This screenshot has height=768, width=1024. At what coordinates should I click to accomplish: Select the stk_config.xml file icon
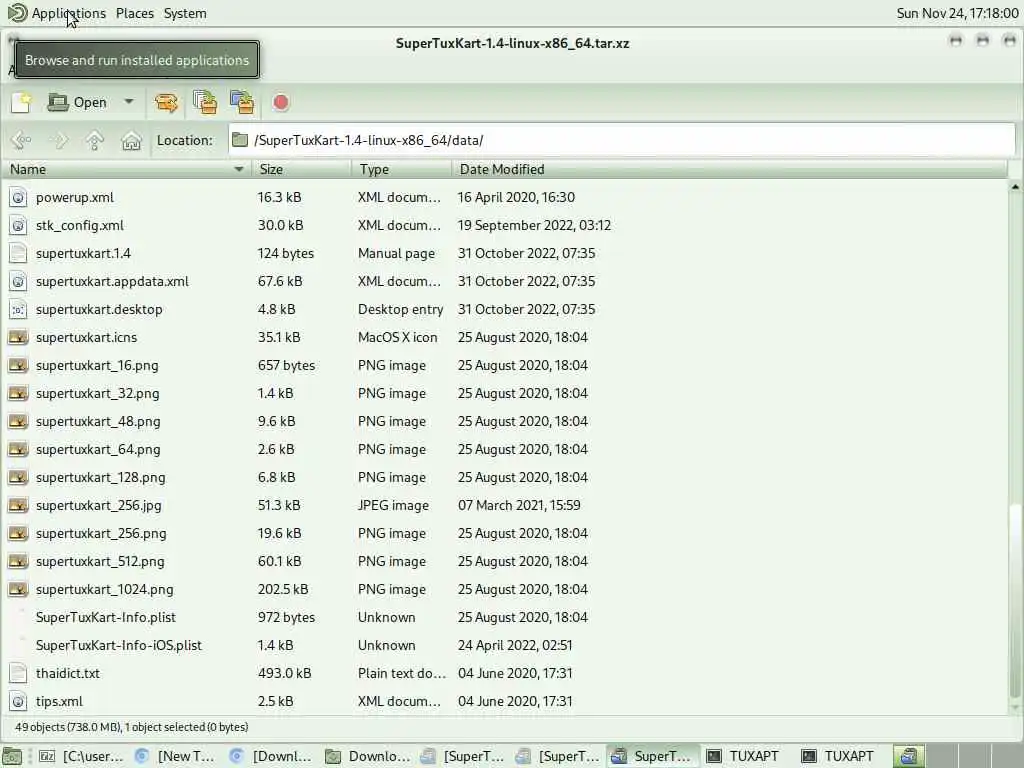coord(18,225)
